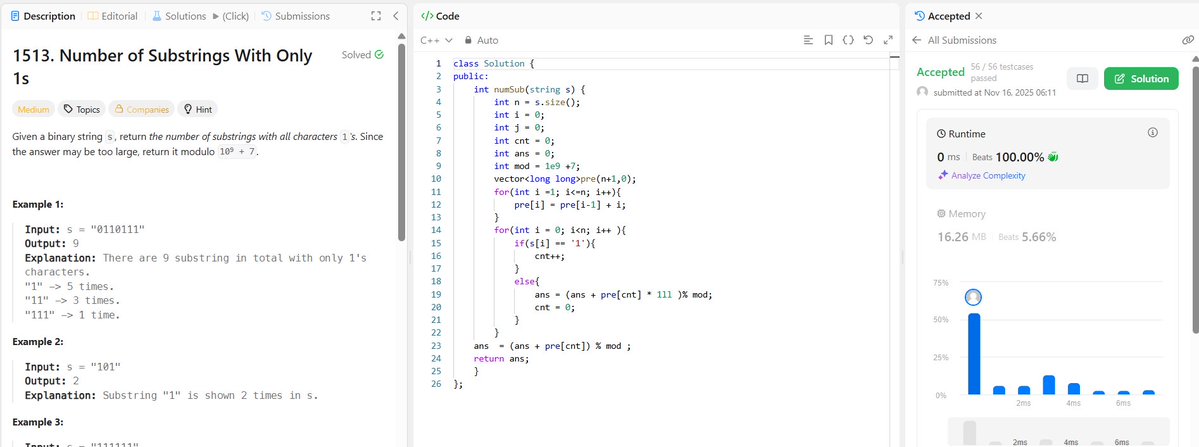Click the Auto lock indicator
This screenshot has height=447, width=1199.
(x=481, y=40)
